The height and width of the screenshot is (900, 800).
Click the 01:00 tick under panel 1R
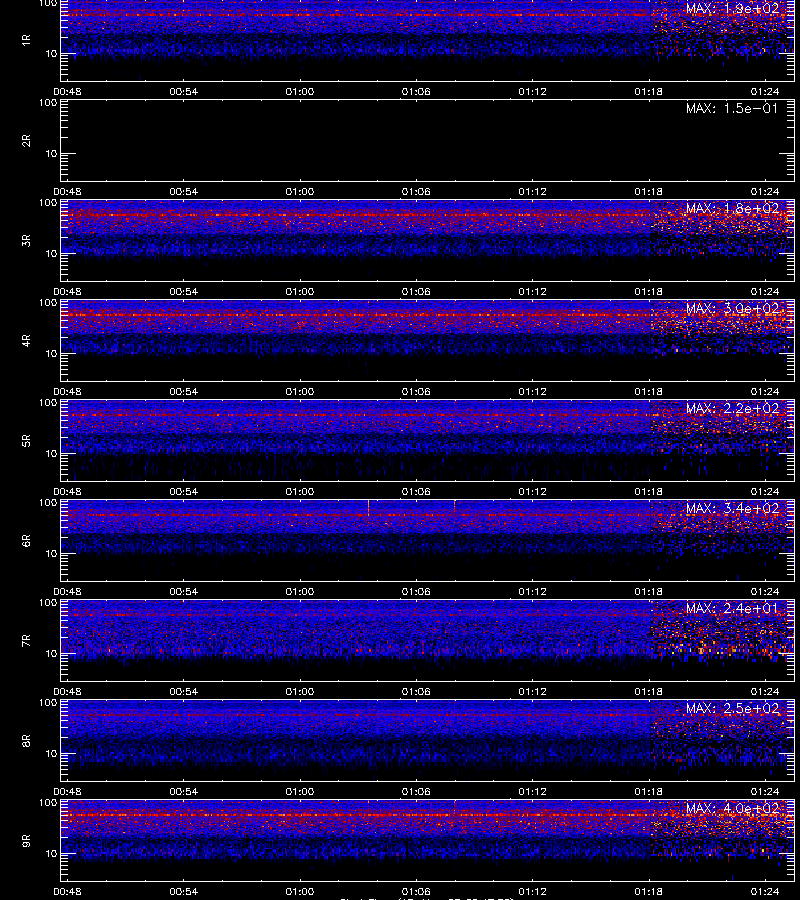300,91
